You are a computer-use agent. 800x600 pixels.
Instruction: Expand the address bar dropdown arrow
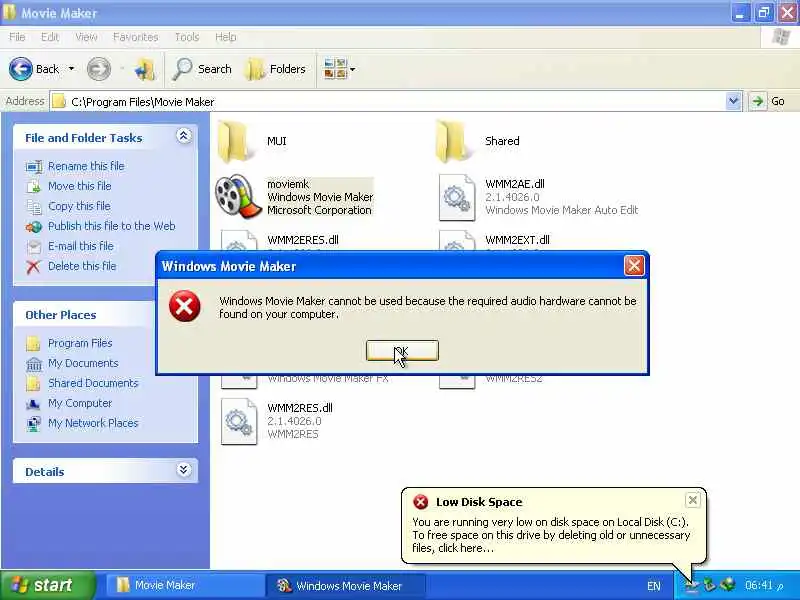(x=733, y=101)
